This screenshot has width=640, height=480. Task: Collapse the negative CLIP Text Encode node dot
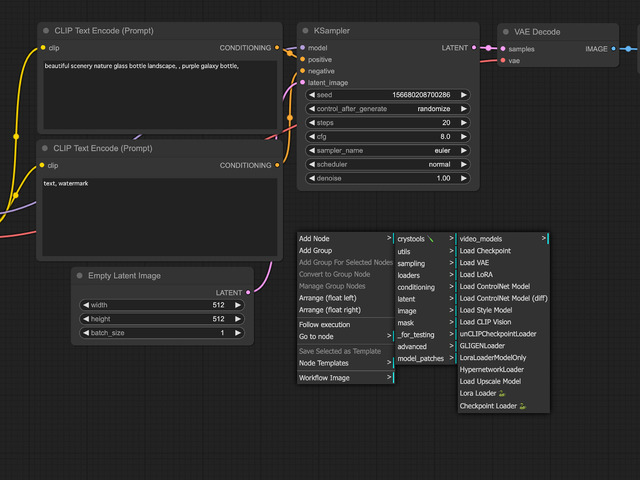point(45,148)
